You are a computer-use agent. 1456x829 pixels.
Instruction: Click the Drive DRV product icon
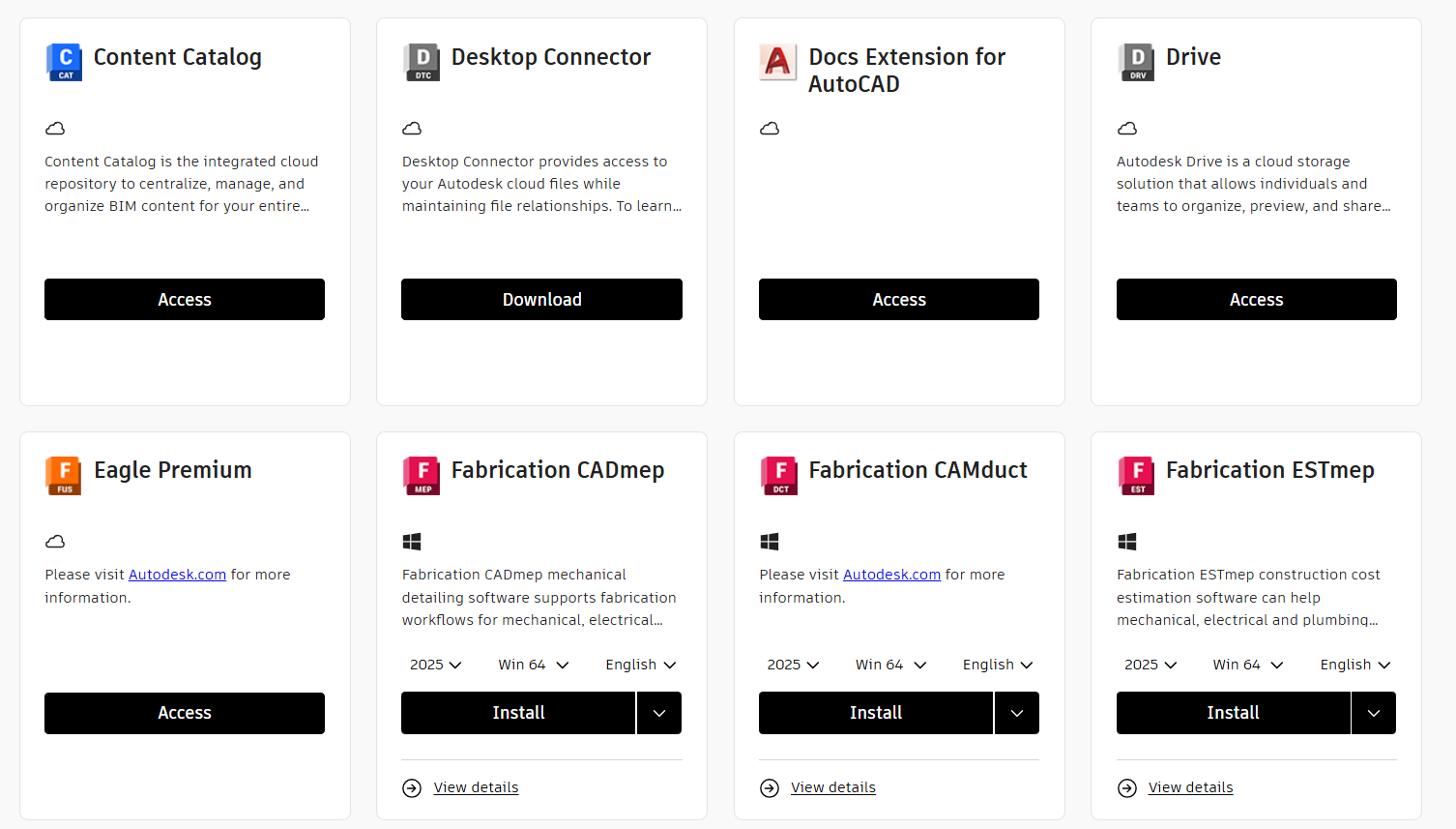click(1136, 62)
